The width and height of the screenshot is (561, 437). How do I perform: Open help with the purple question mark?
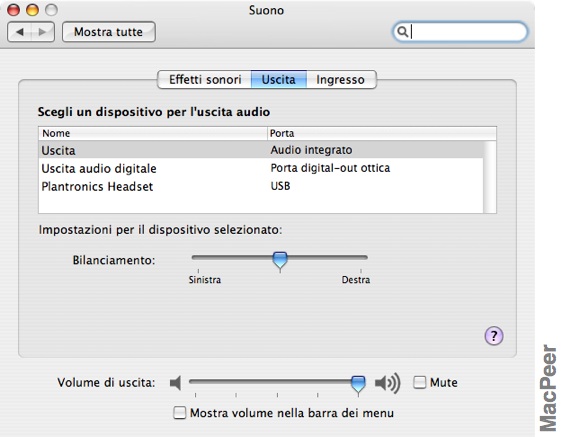pos(494,336)
